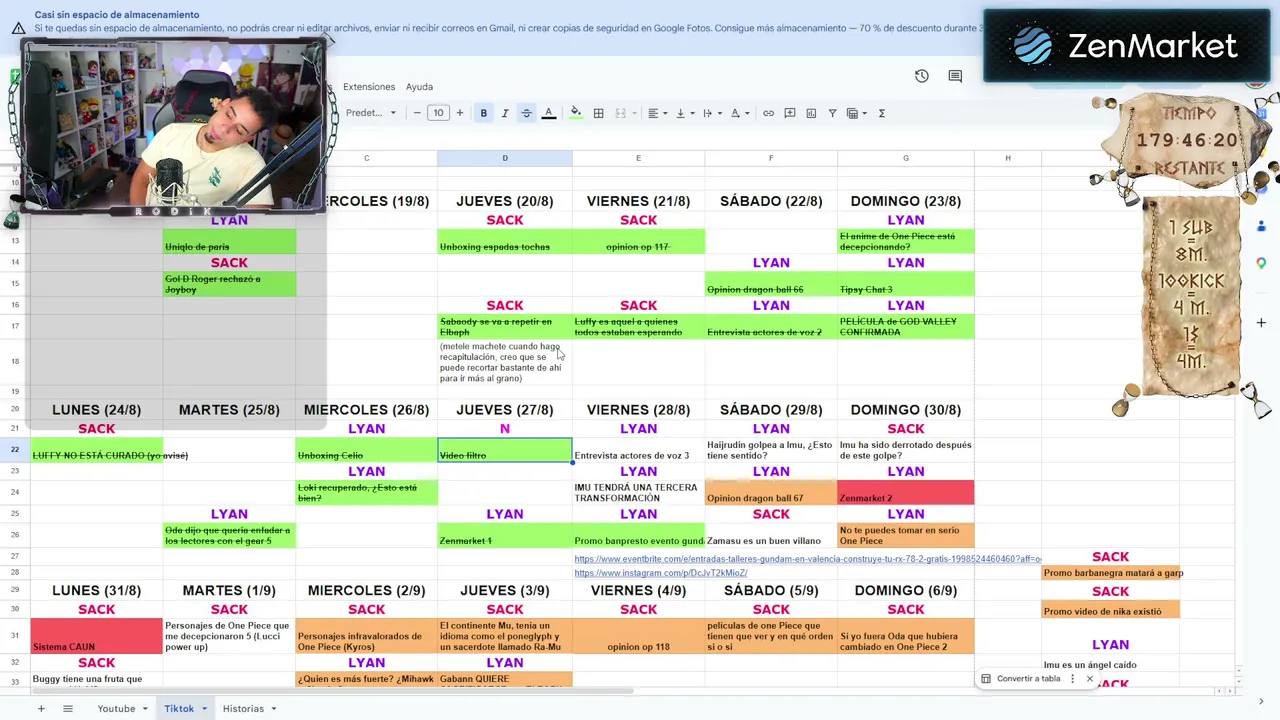Open the Youtube tab options arrow
Viewport: 1280px width, 720px height.
coord(145,709)
